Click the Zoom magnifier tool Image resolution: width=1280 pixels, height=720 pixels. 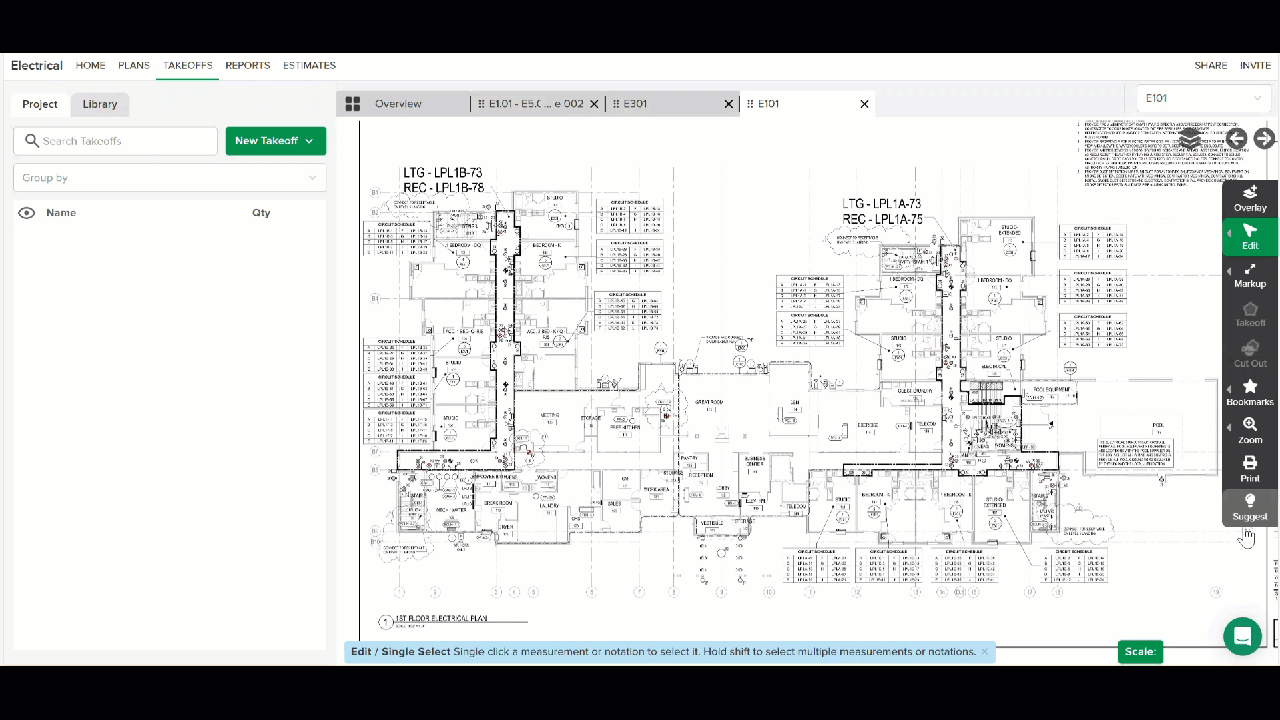1250,430
